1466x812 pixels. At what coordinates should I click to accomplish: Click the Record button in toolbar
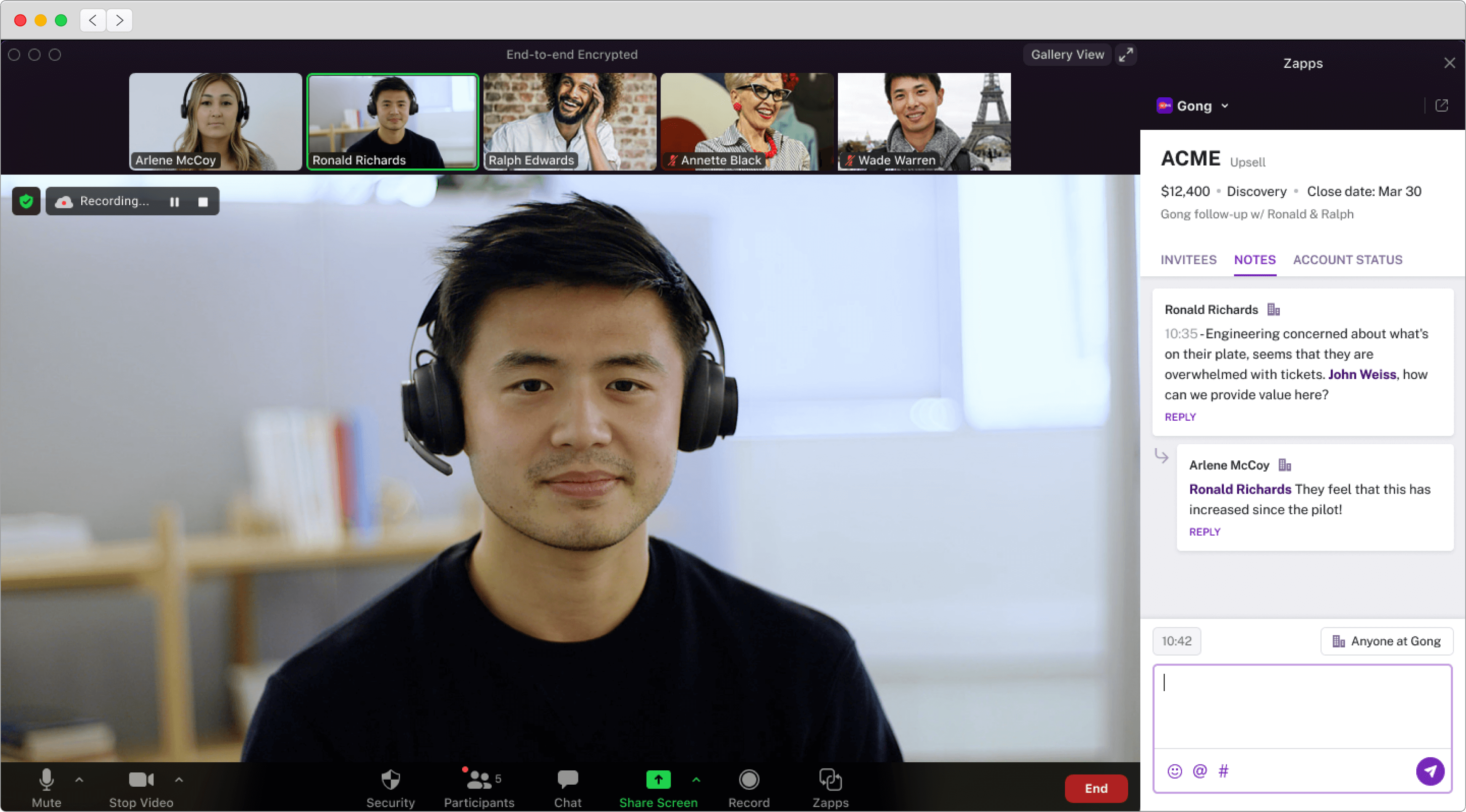pyautogui.click(x=749, y=788)
